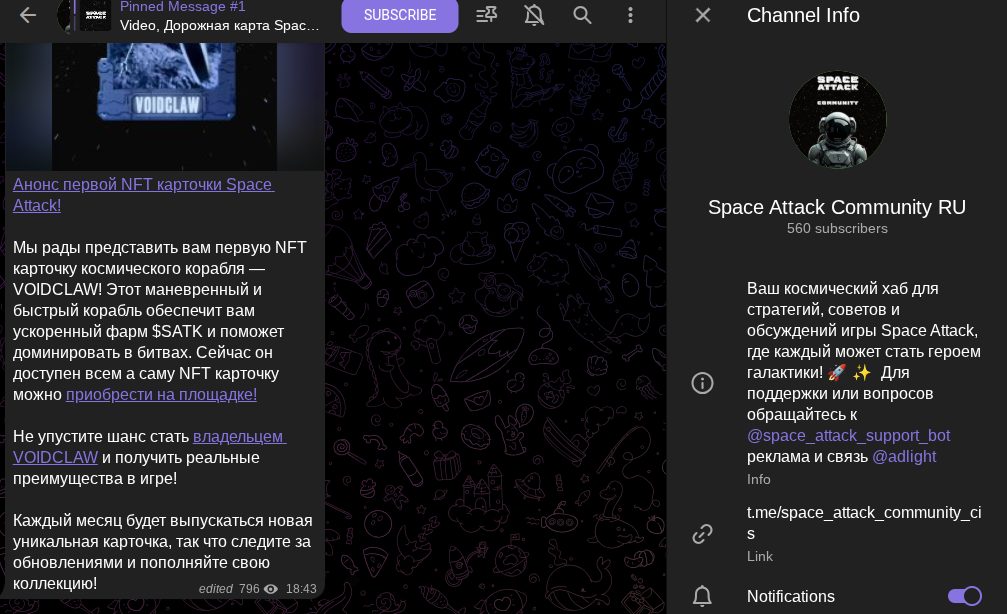Click the chain link icon
The image size is (1007, 614).
coord(702,534)
